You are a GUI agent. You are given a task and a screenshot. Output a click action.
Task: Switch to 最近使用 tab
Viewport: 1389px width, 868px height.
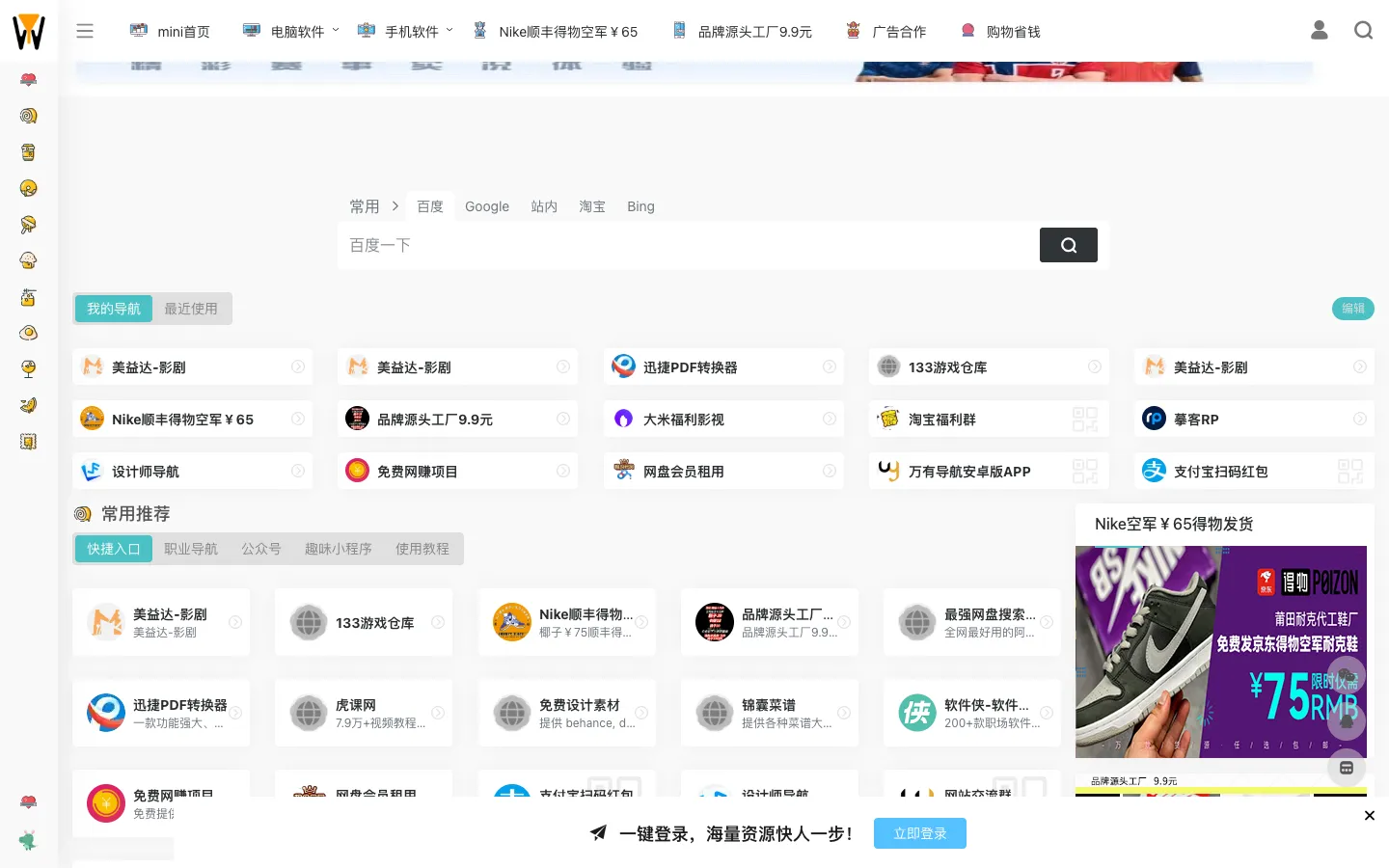coord(191,309)
